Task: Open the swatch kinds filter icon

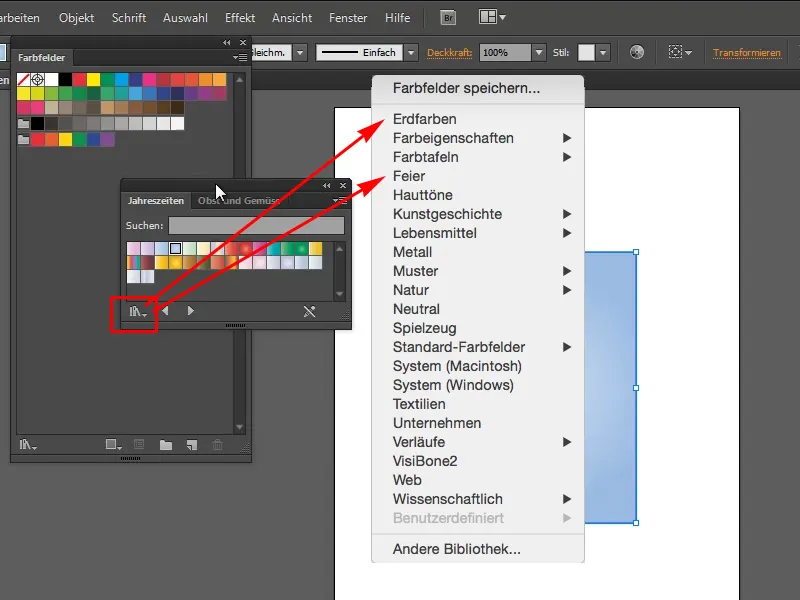Action: 112,443
